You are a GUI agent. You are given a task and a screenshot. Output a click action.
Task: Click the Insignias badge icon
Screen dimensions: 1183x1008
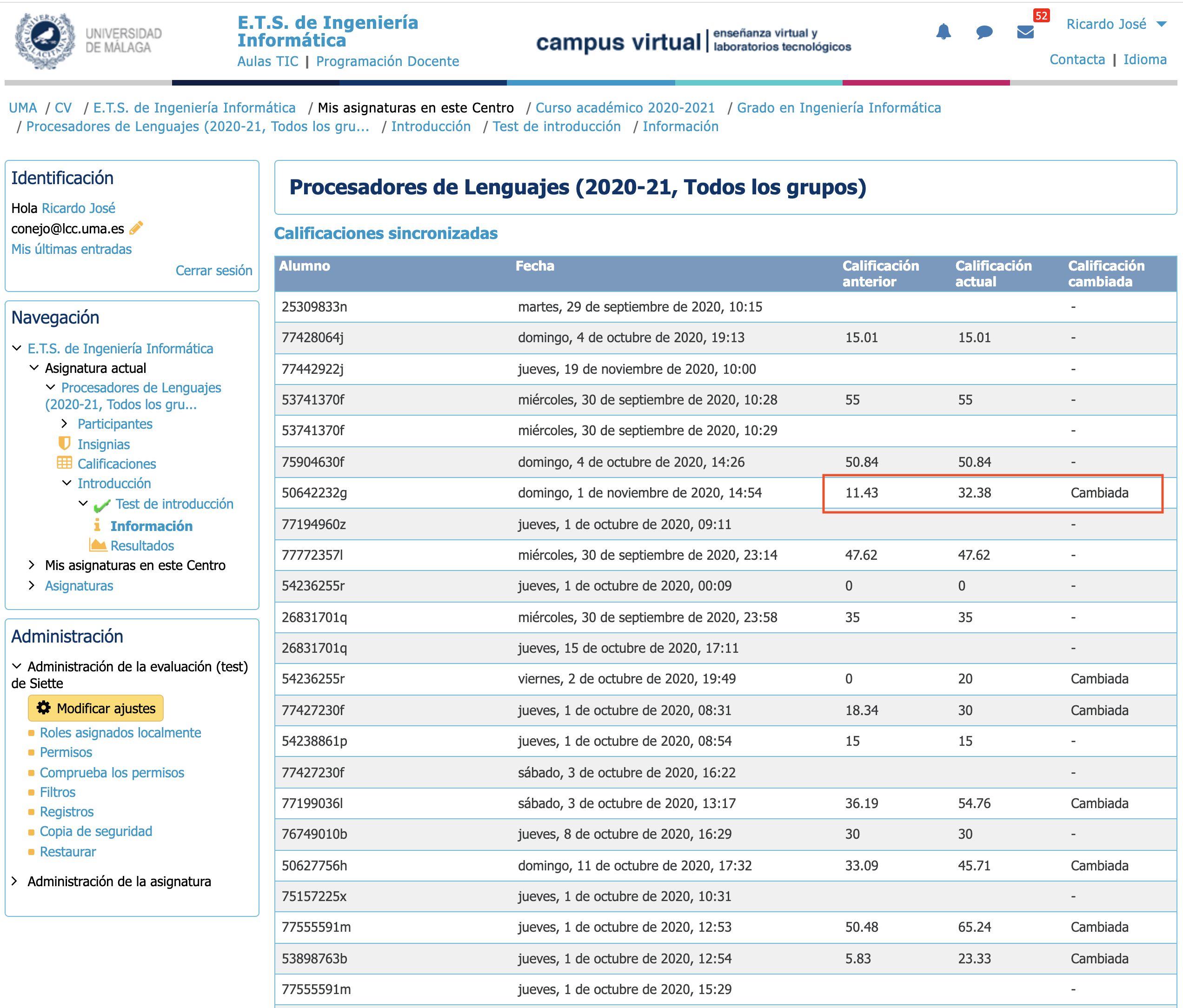pyautogui.click(x=65, y=444)
